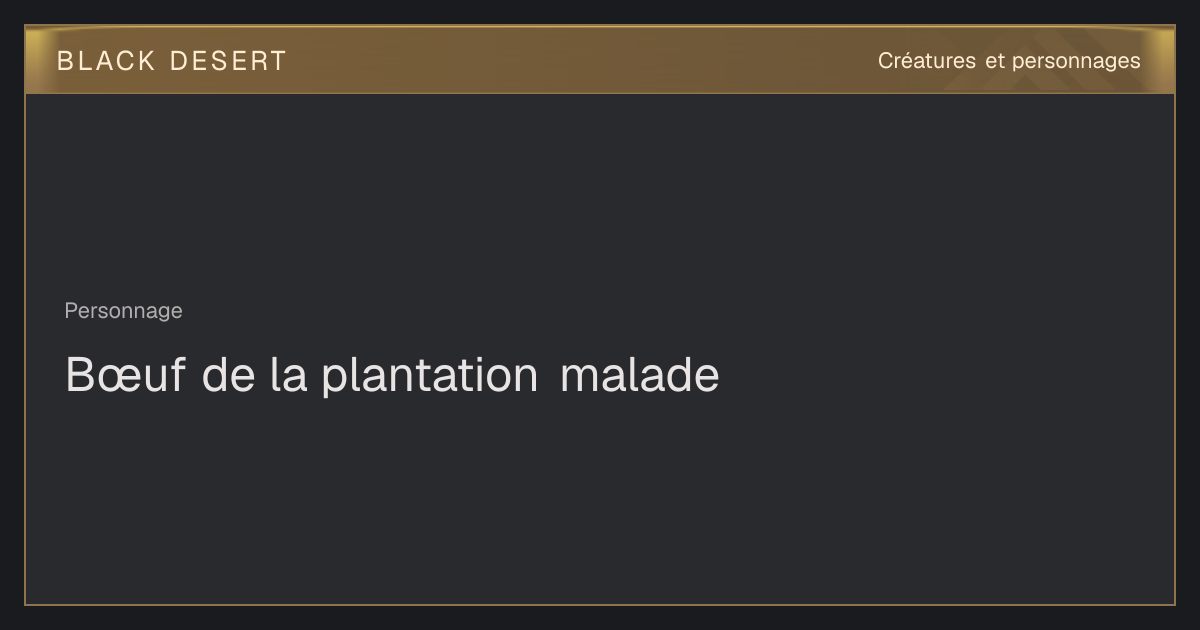Image resolution: width=1200 pixels, height=630 pixels.
Task: Click the Bœuf de la plantation malade title
Action: (392, 376)
